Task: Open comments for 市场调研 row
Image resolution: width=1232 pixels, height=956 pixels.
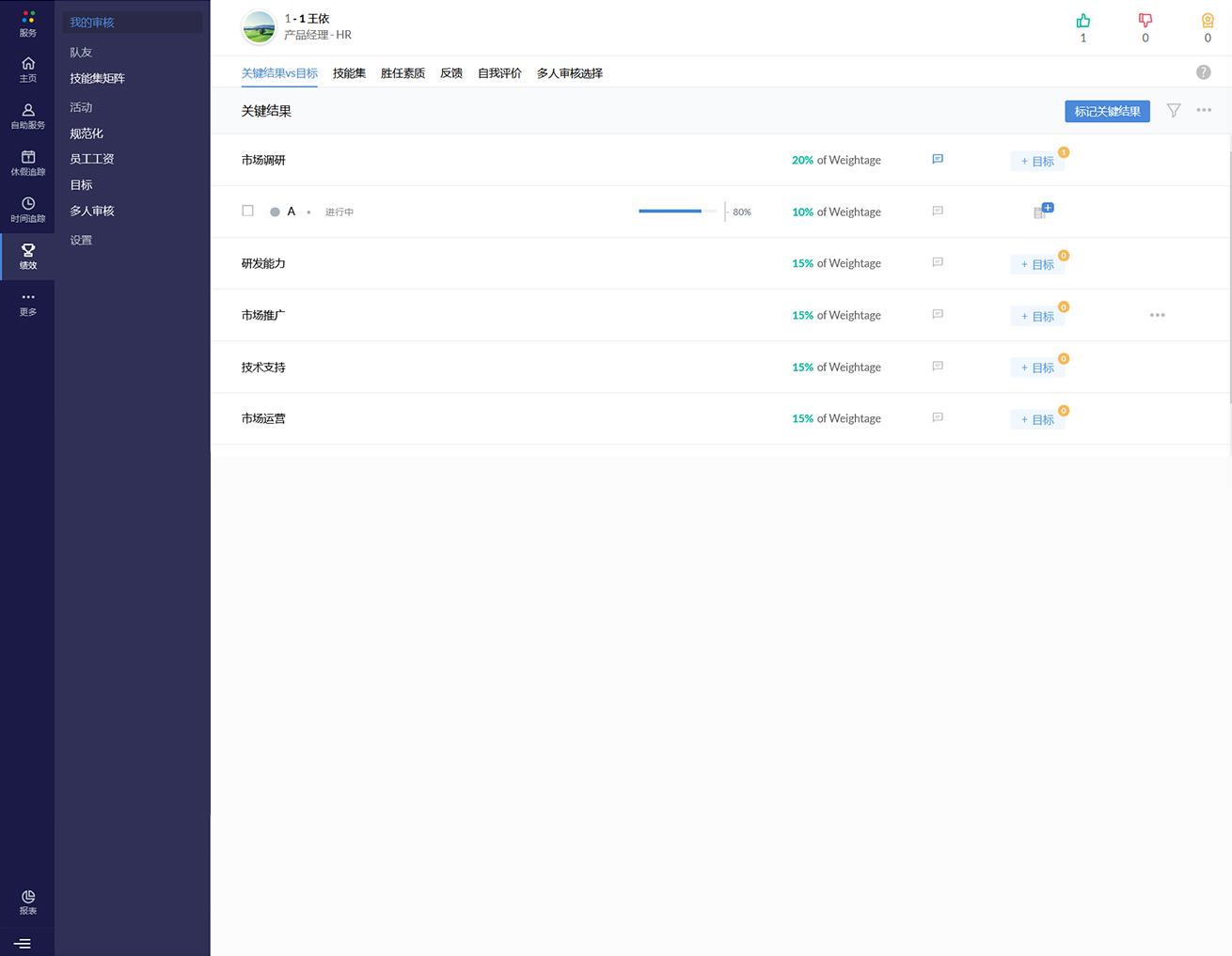Action: tap(938, 160)
